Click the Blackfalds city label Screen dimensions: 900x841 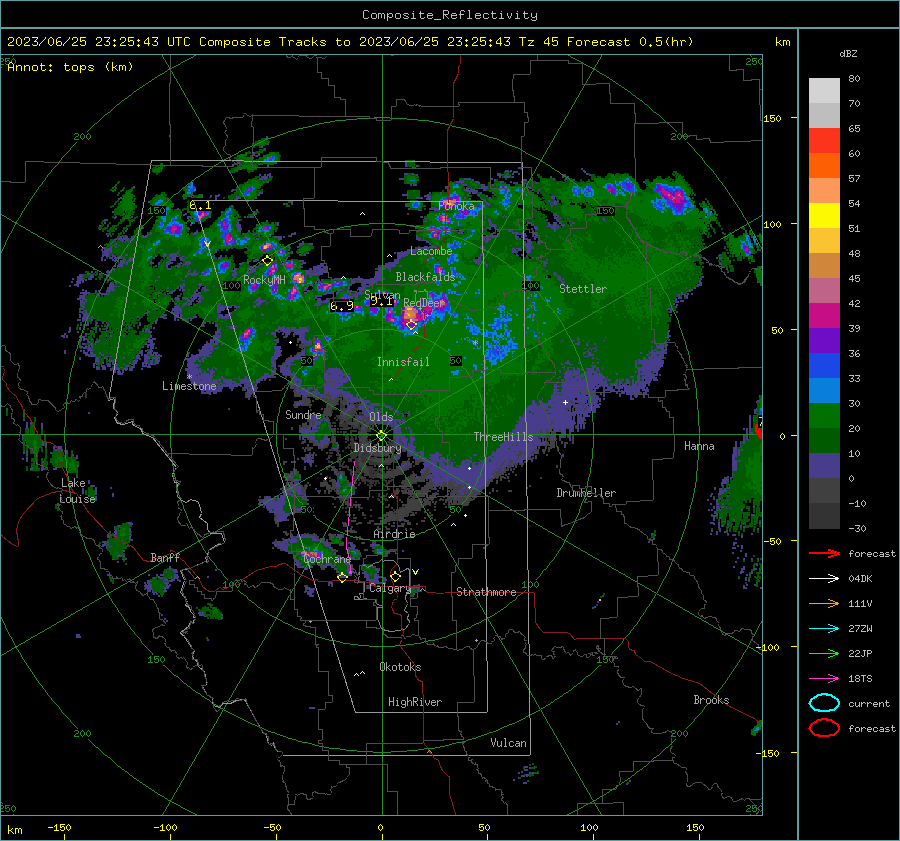point(425,277)
